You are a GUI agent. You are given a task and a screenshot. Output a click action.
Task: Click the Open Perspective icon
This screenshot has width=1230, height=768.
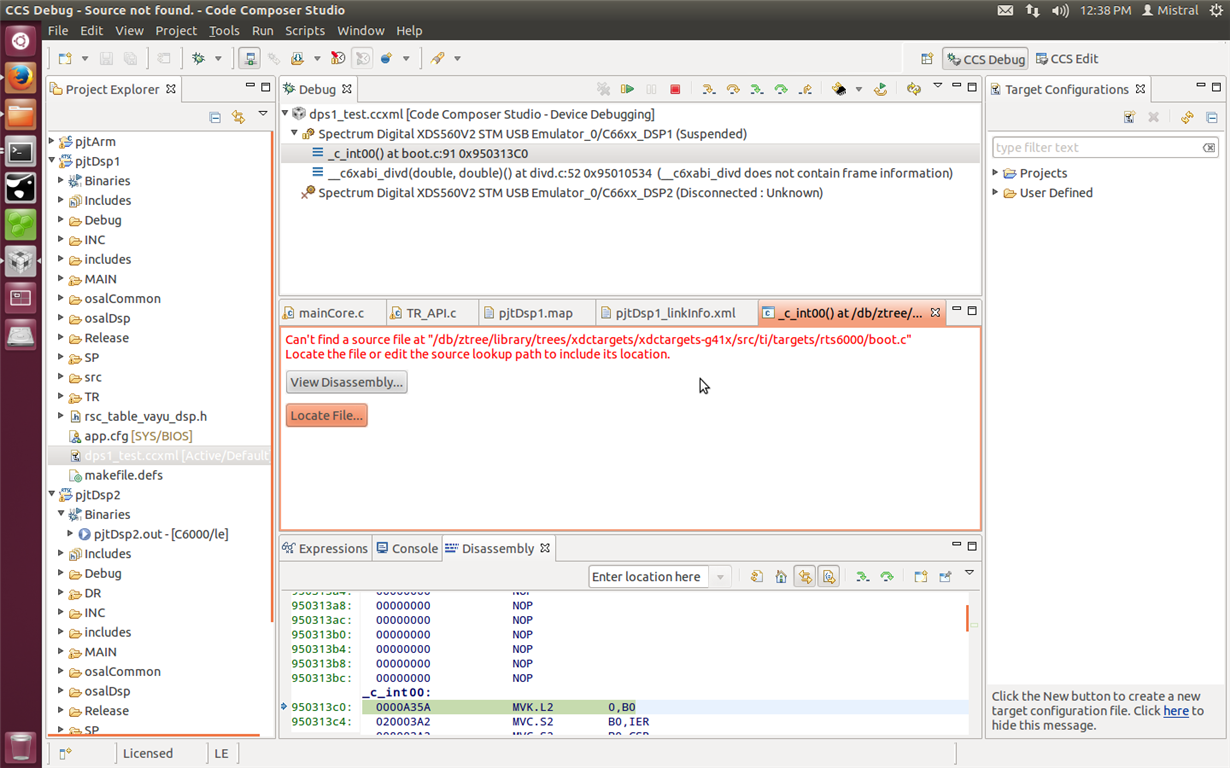pos(927,59)
